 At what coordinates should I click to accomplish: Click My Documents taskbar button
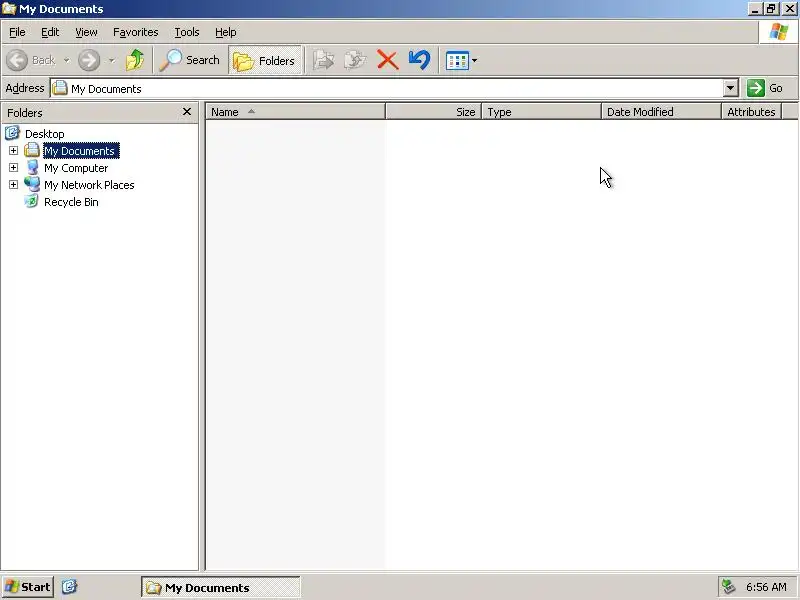(220, 587)
